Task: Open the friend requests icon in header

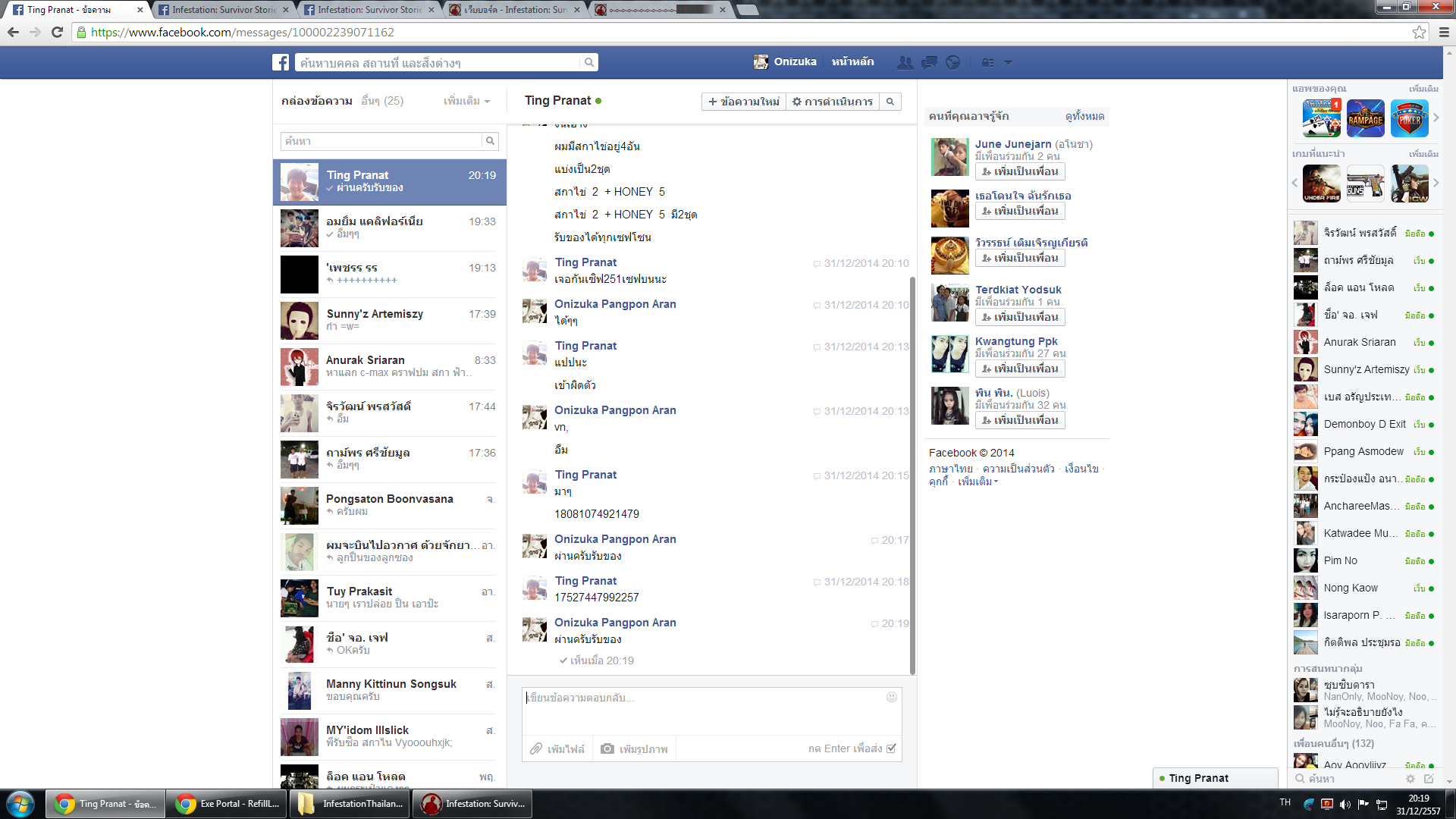Action: pos(905,63)
